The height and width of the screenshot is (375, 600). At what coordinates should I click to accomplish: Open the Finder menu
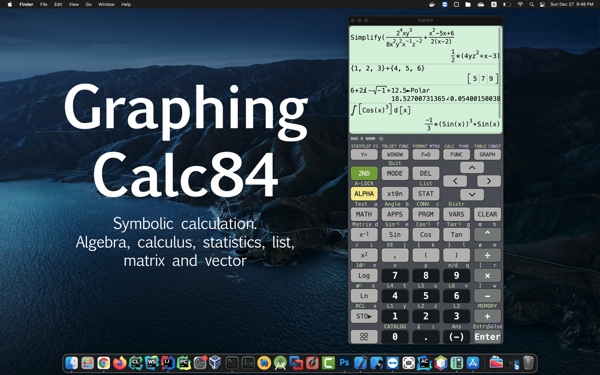click(26, 4)
